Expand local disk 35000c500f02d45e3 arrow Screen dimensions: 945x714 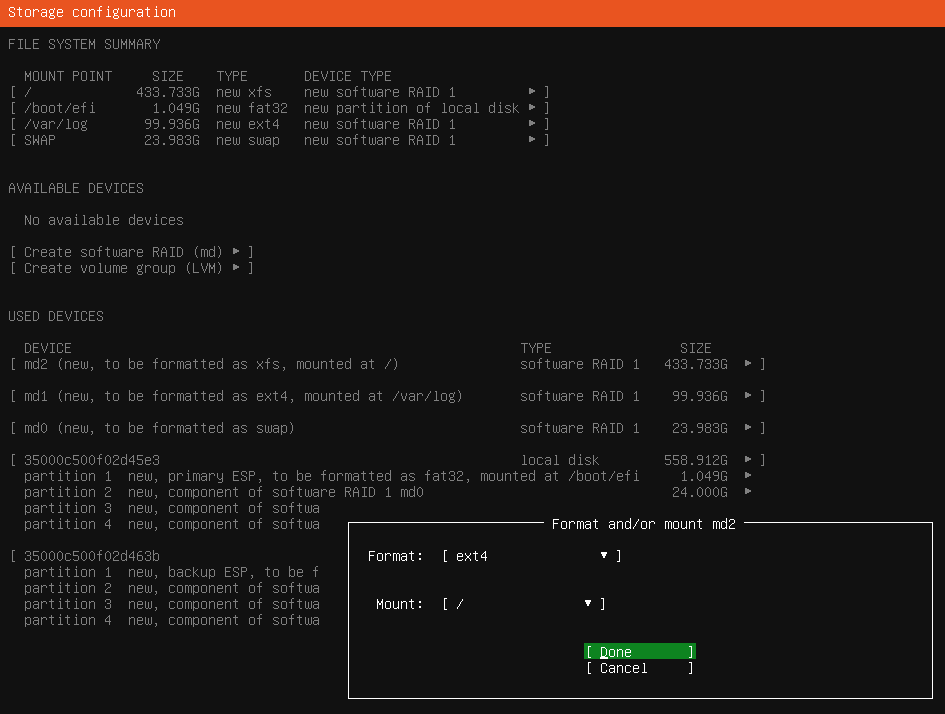[x=748, y=460]
